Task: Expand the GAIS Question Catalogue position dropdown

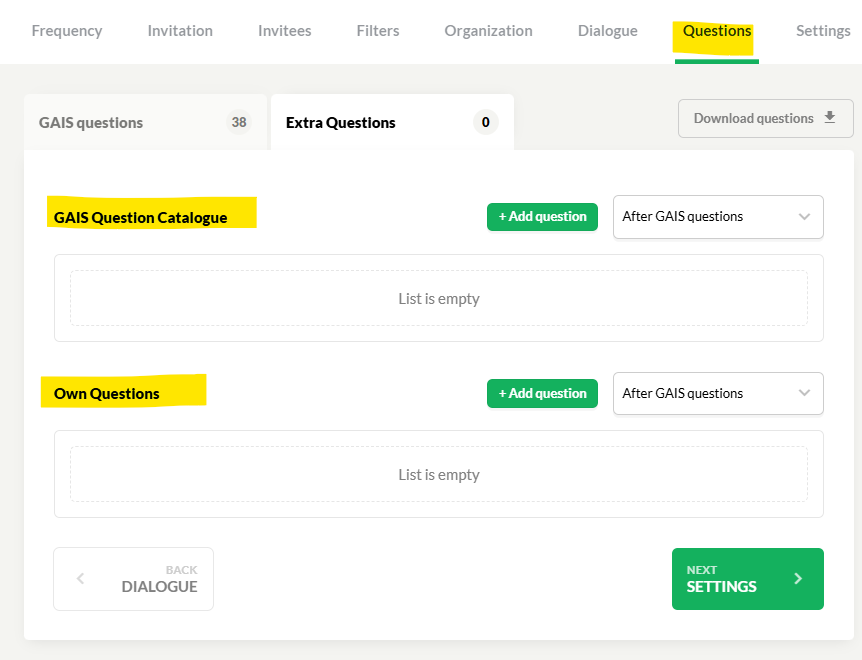Action: [x=718, y=217]
